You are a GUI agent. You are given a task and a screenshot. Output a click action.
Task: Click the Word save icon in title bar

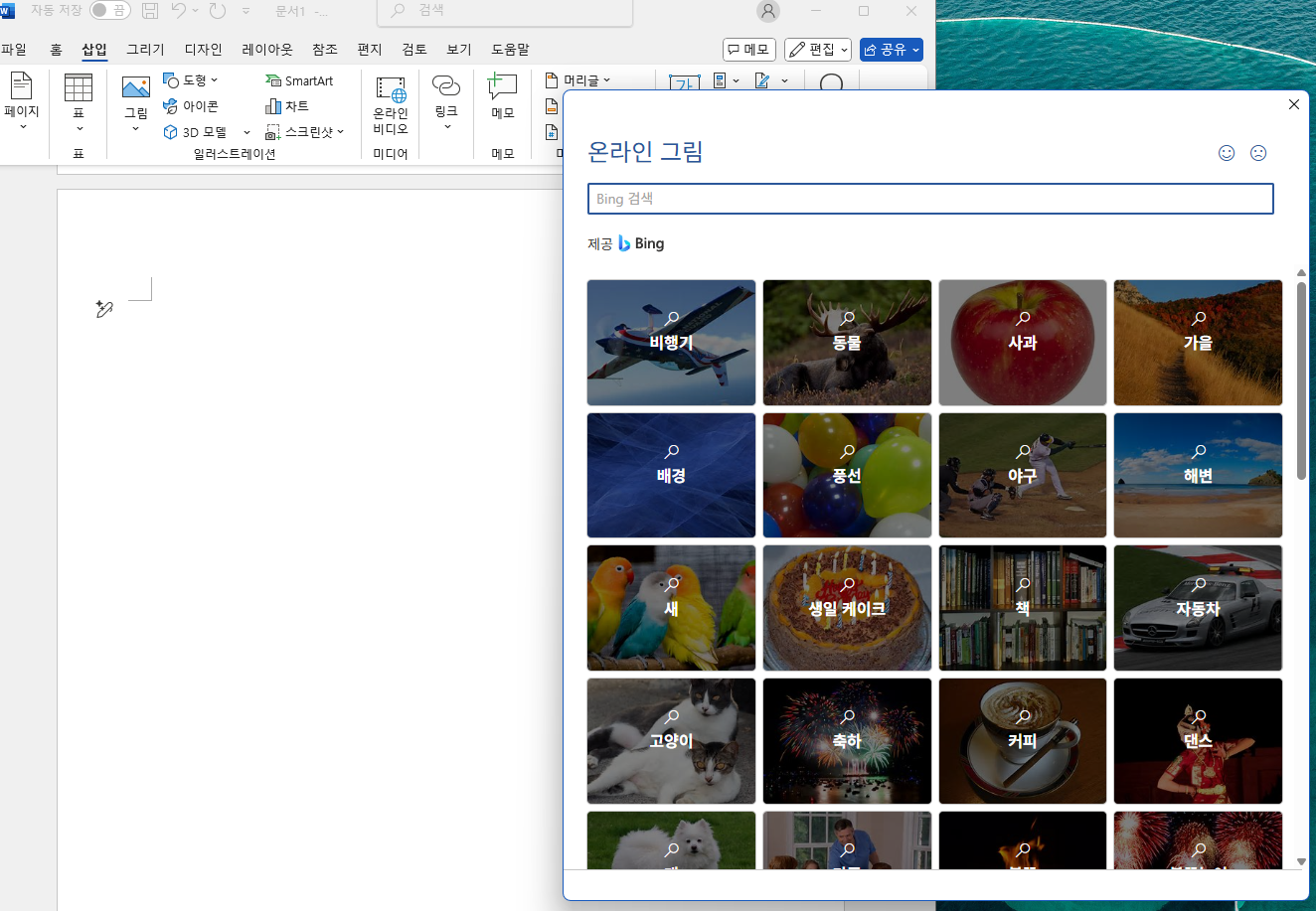click(x=150, y=11)
